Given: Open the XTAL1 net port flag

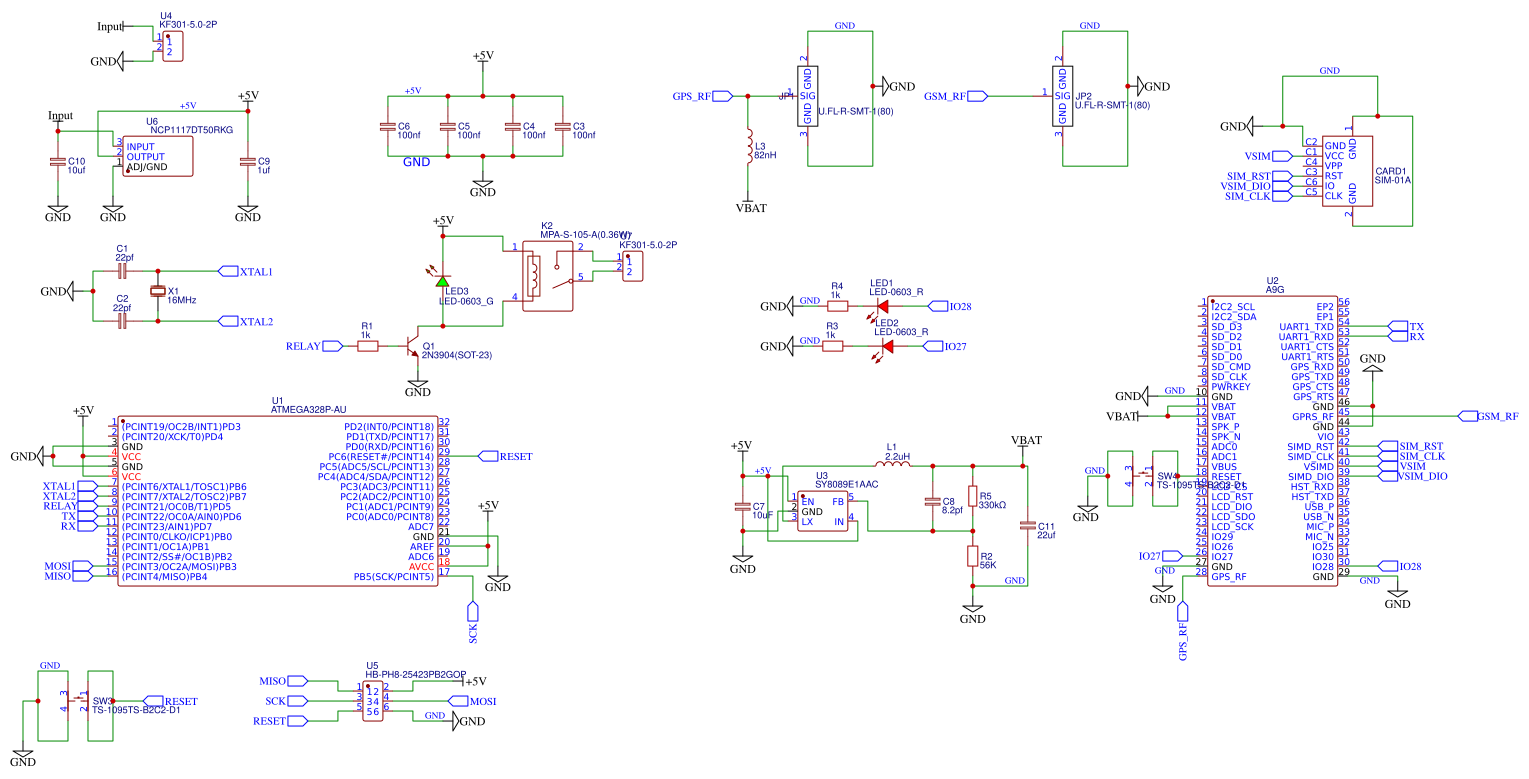Looking at the screenshot, I should coord(227,271).
